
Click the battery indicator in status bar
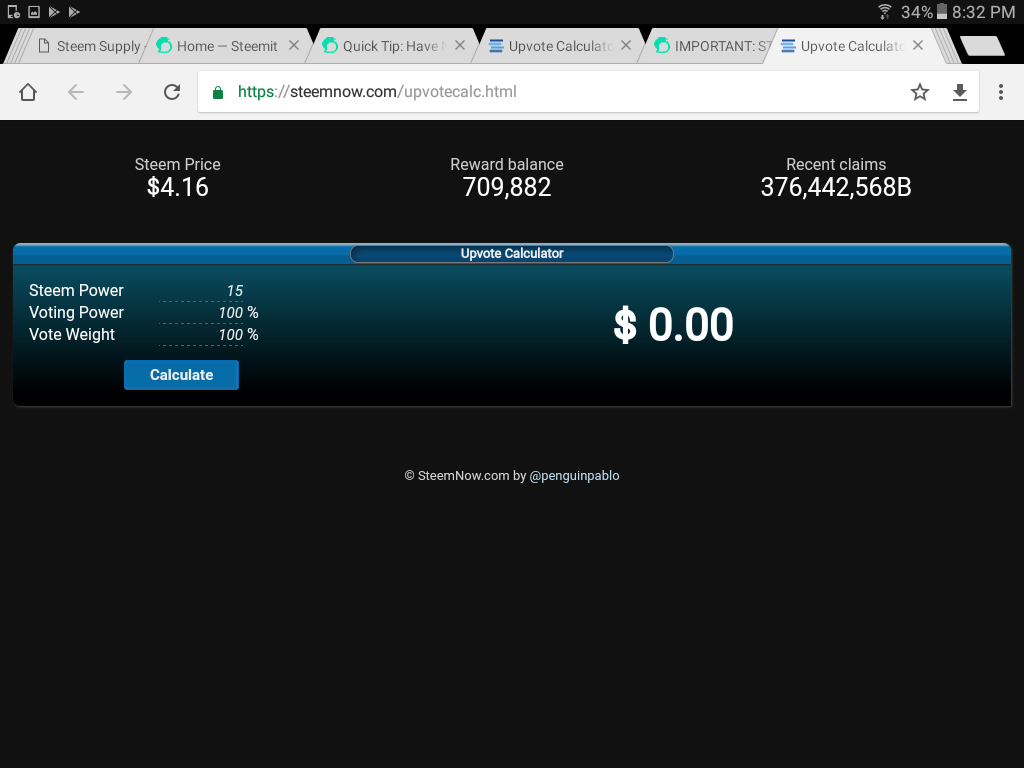942,11
